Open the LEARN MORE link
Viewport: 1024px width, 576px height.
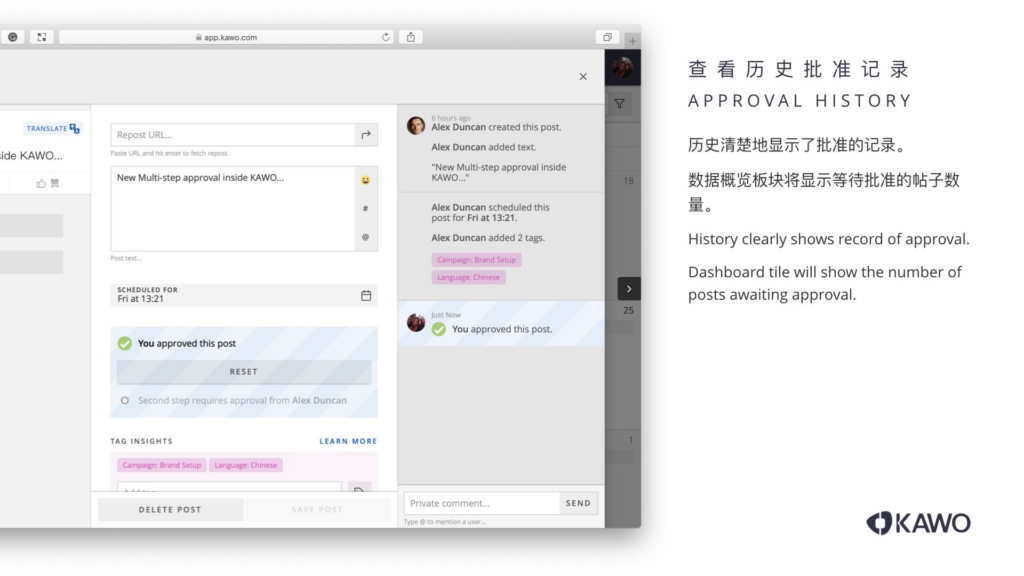[348, 441]
